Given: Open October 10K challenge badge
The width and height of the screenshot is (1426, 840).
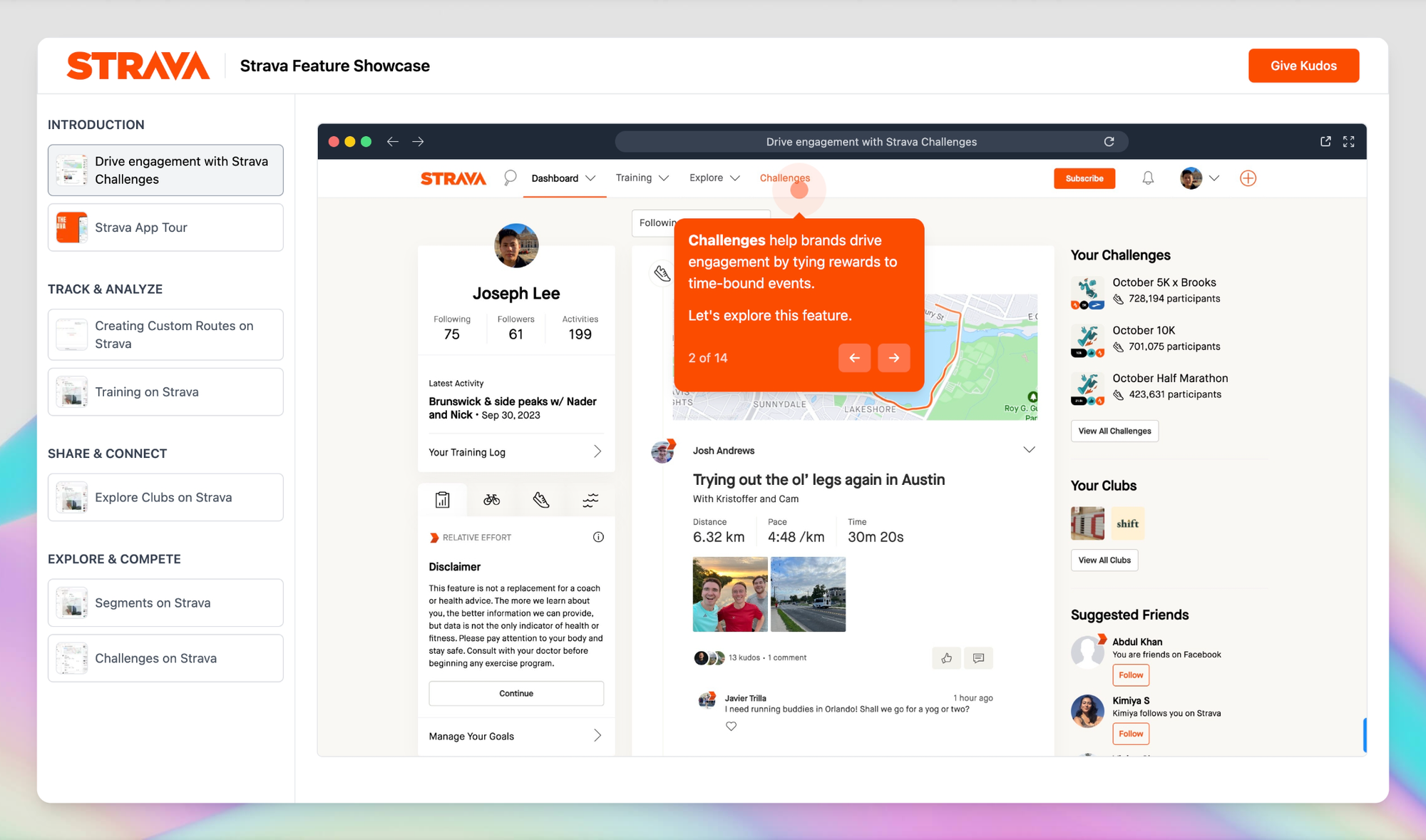Looking at the screenshot, I should click(x=1087, y=341).
